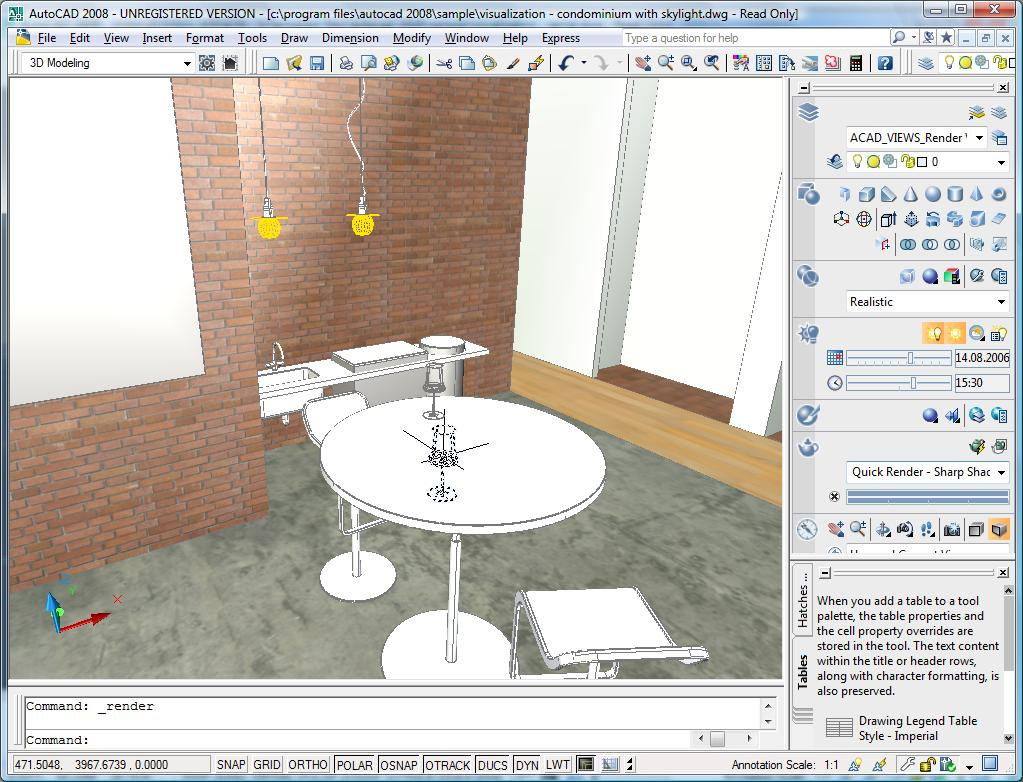The width and height of the screenshot is (1023, 782).
Task: Toggle LWT lineweight display
Action: tap(557, 764)
